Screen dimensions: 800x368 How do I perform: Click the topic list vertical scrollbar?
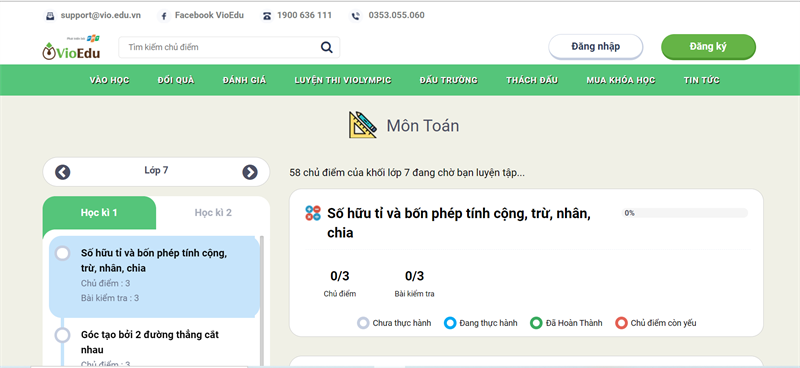tap(262, 301)
